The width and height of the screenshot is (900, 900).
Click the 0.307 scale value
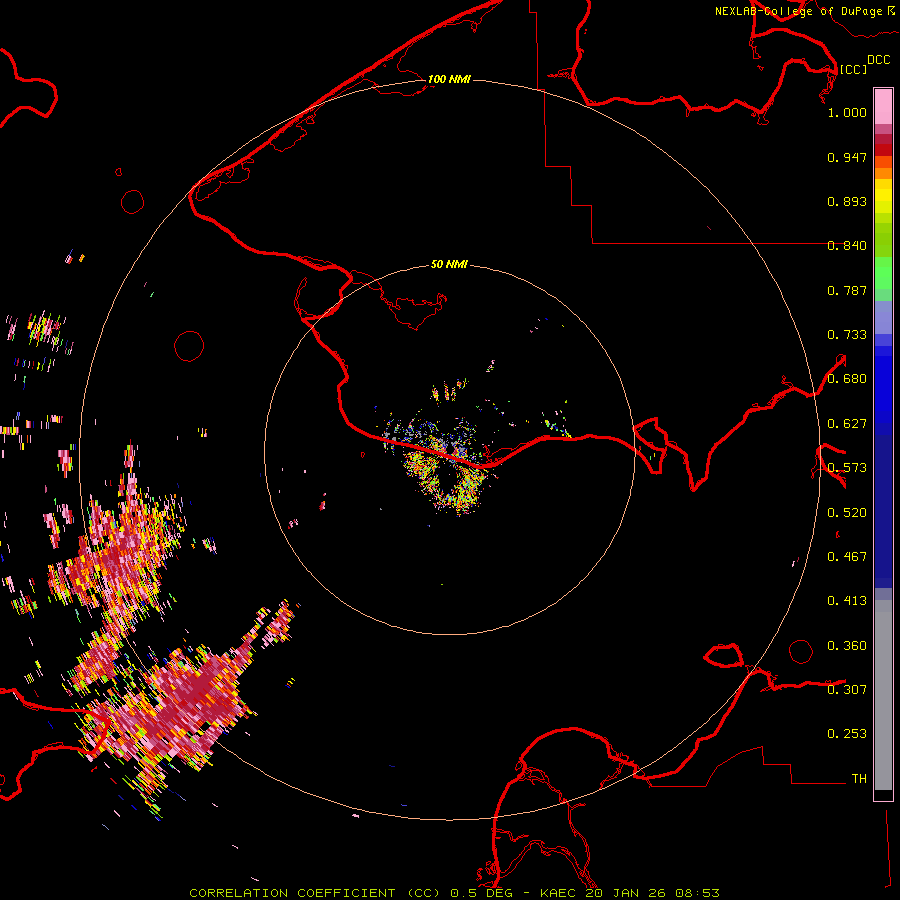pos(847,690)
